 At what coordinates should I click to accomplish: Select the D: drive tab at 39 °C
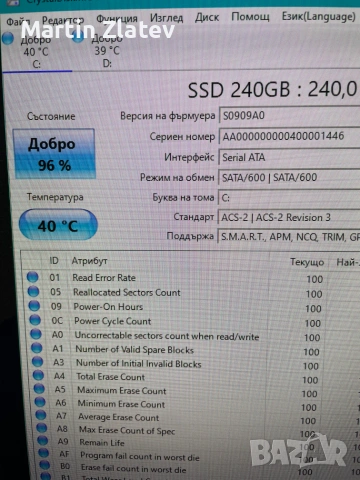click(107, 50)
